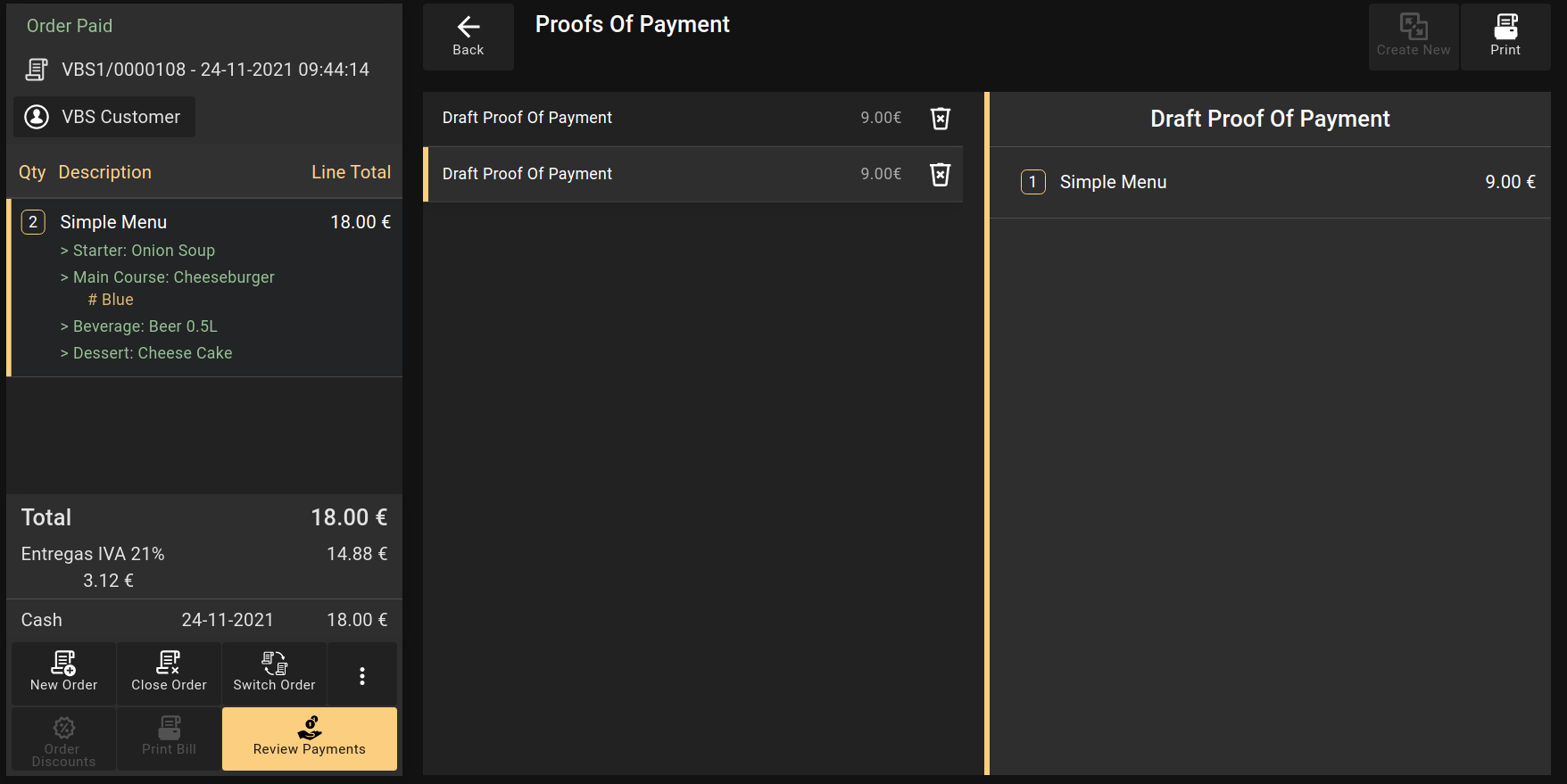
Task: Delete the first Draft Proof Of Payment
Action: pos(940,119)
